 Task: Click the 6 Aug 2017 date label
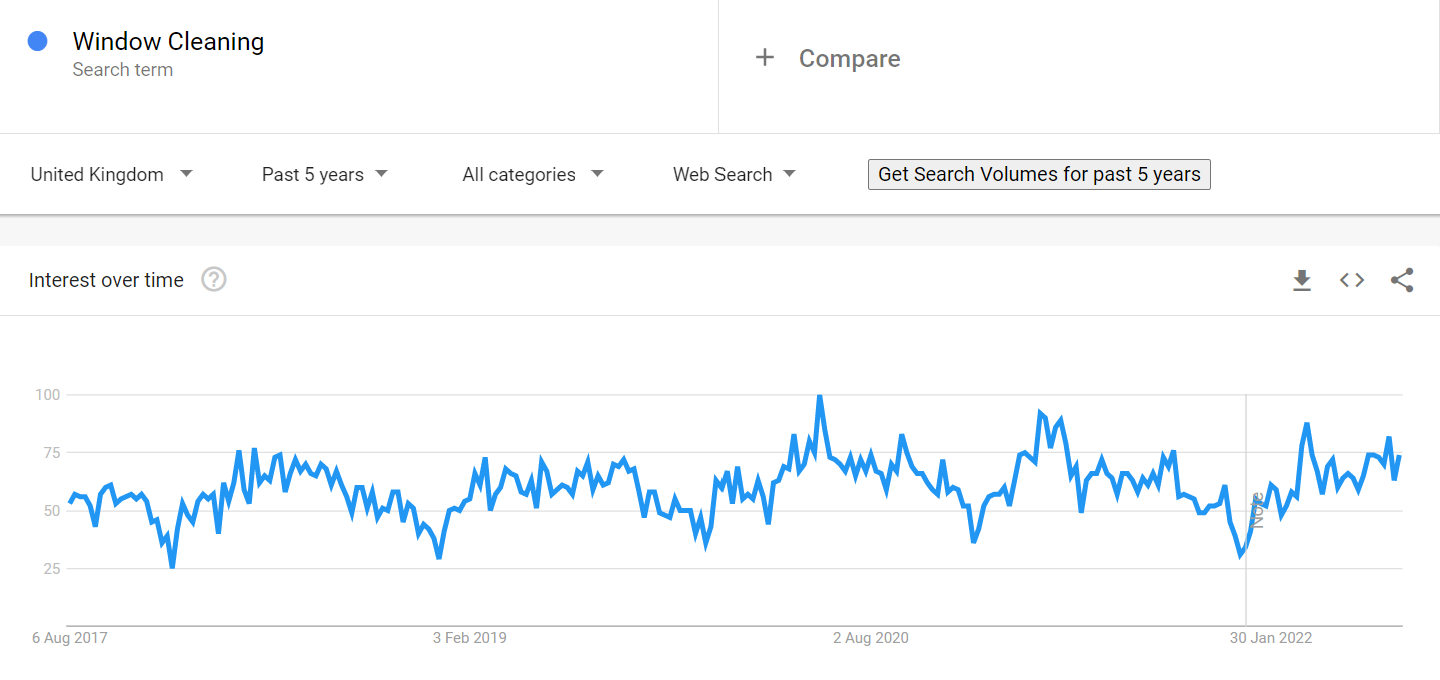point(69,638)
